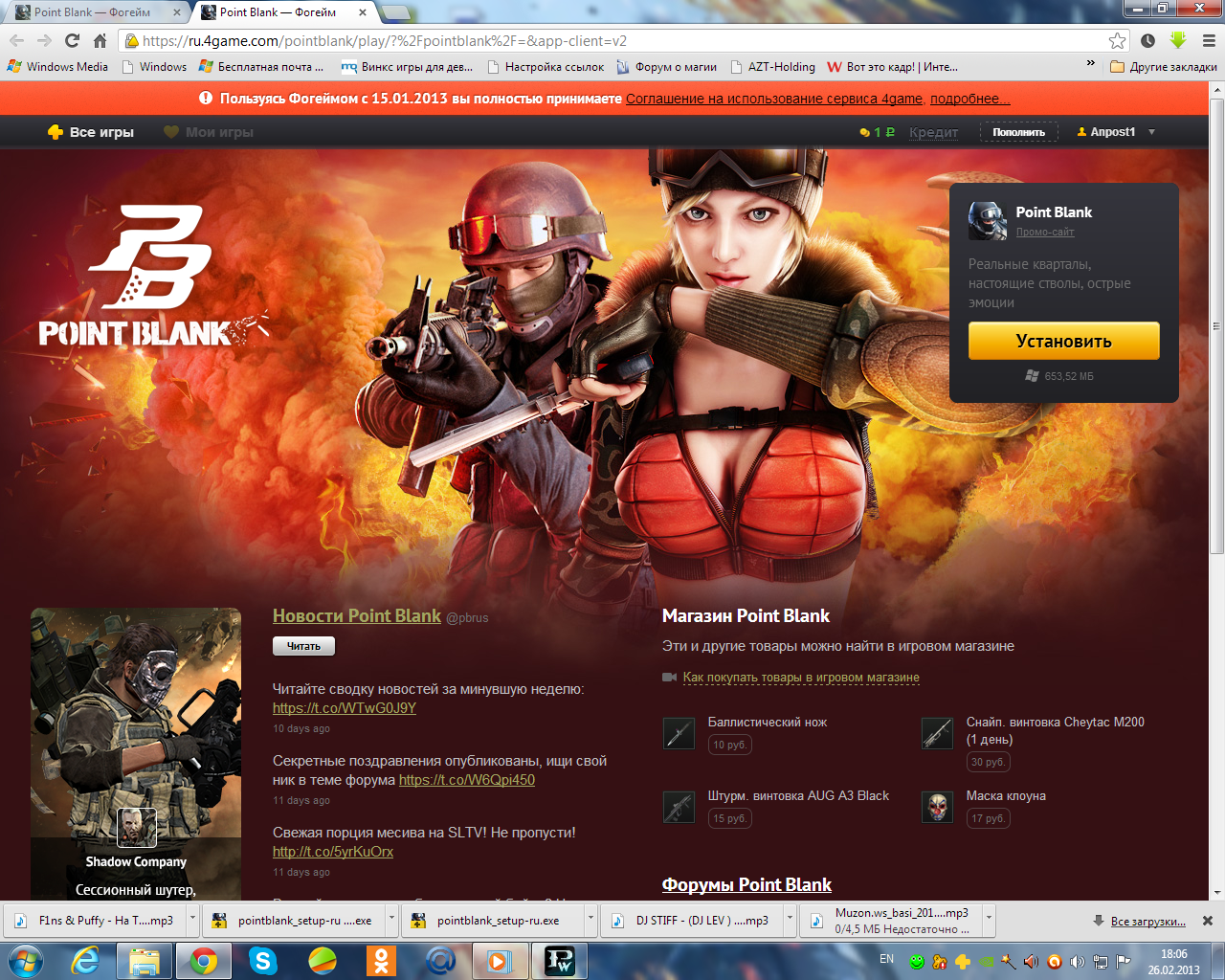The image size is (1225, 980).
Task: Open Skype from the taskbar
Action: (262, 961)
